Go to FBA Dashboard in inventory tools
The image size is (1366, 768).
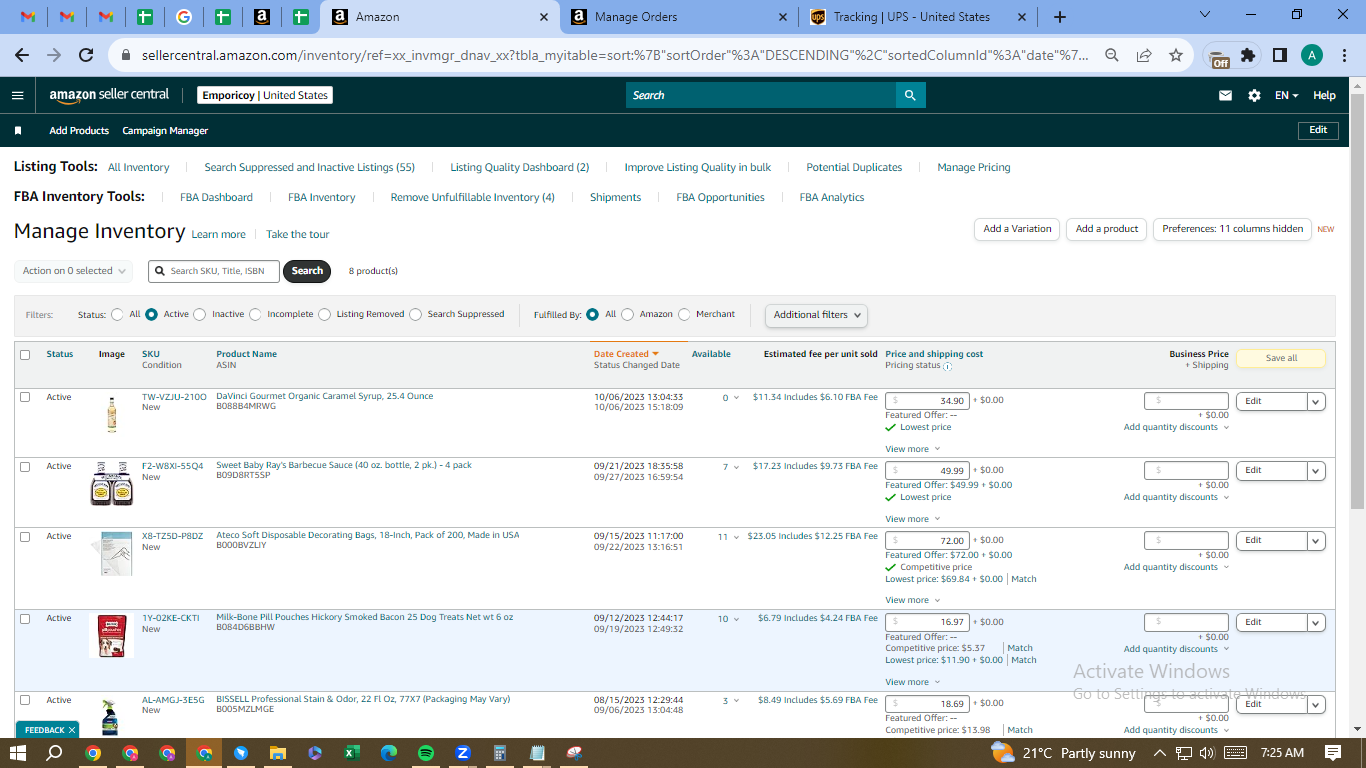pos(216,198)
